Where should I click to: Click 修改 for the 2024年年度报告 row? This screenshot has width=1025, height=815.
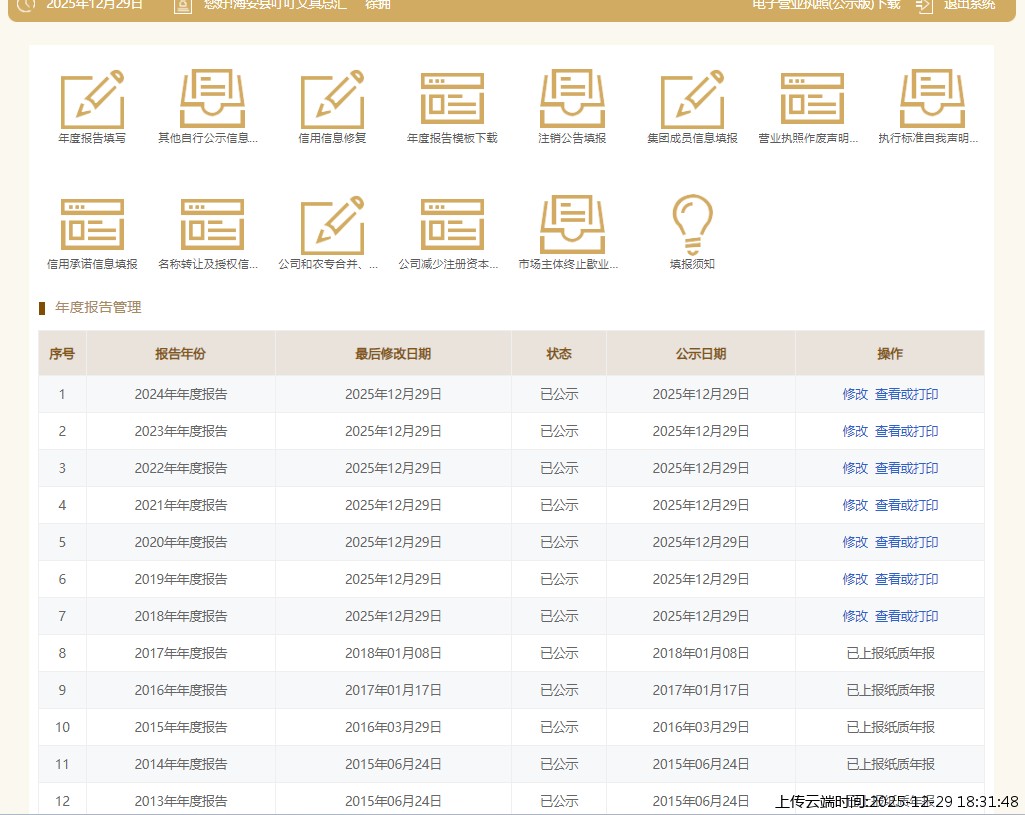pyautogui.click(x=855, y=394)
